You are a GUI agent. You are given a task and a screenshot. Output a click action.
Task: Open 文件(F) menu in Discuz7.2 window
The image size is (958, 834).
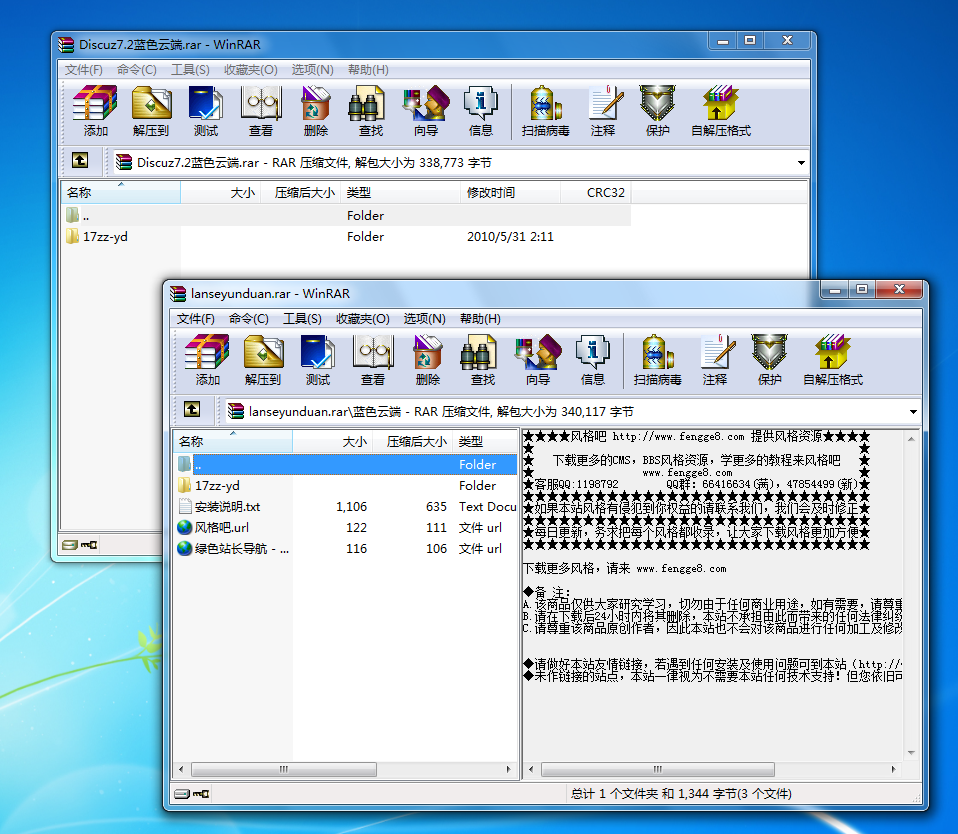(x=84, y=70)
